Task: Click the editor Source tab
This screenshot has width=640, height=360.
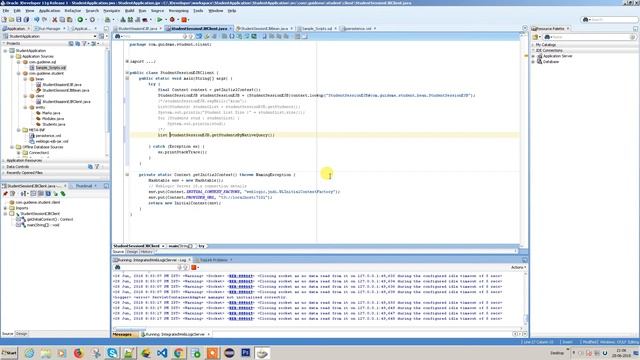Action: [118, 252]
